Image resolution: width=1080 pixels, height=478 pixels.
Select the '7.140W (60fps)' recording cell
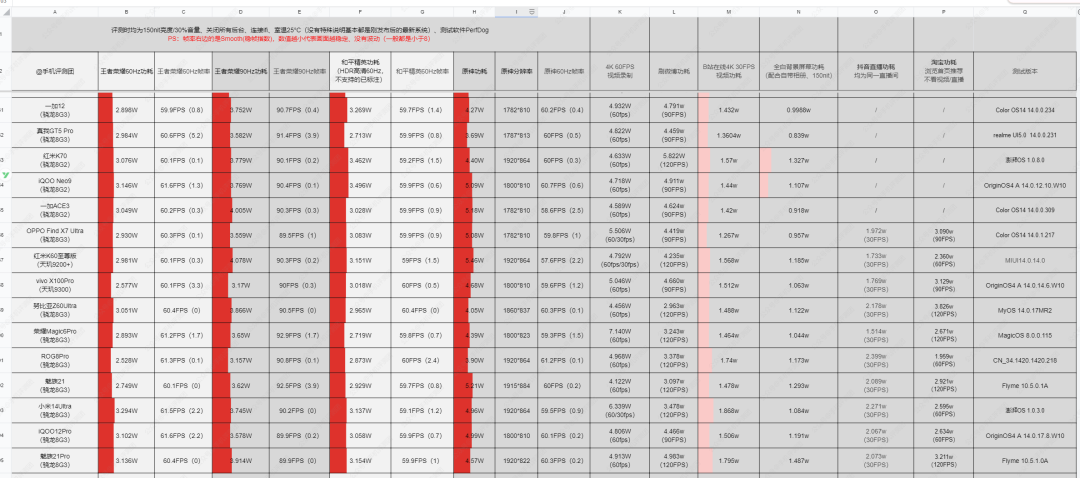619,335
